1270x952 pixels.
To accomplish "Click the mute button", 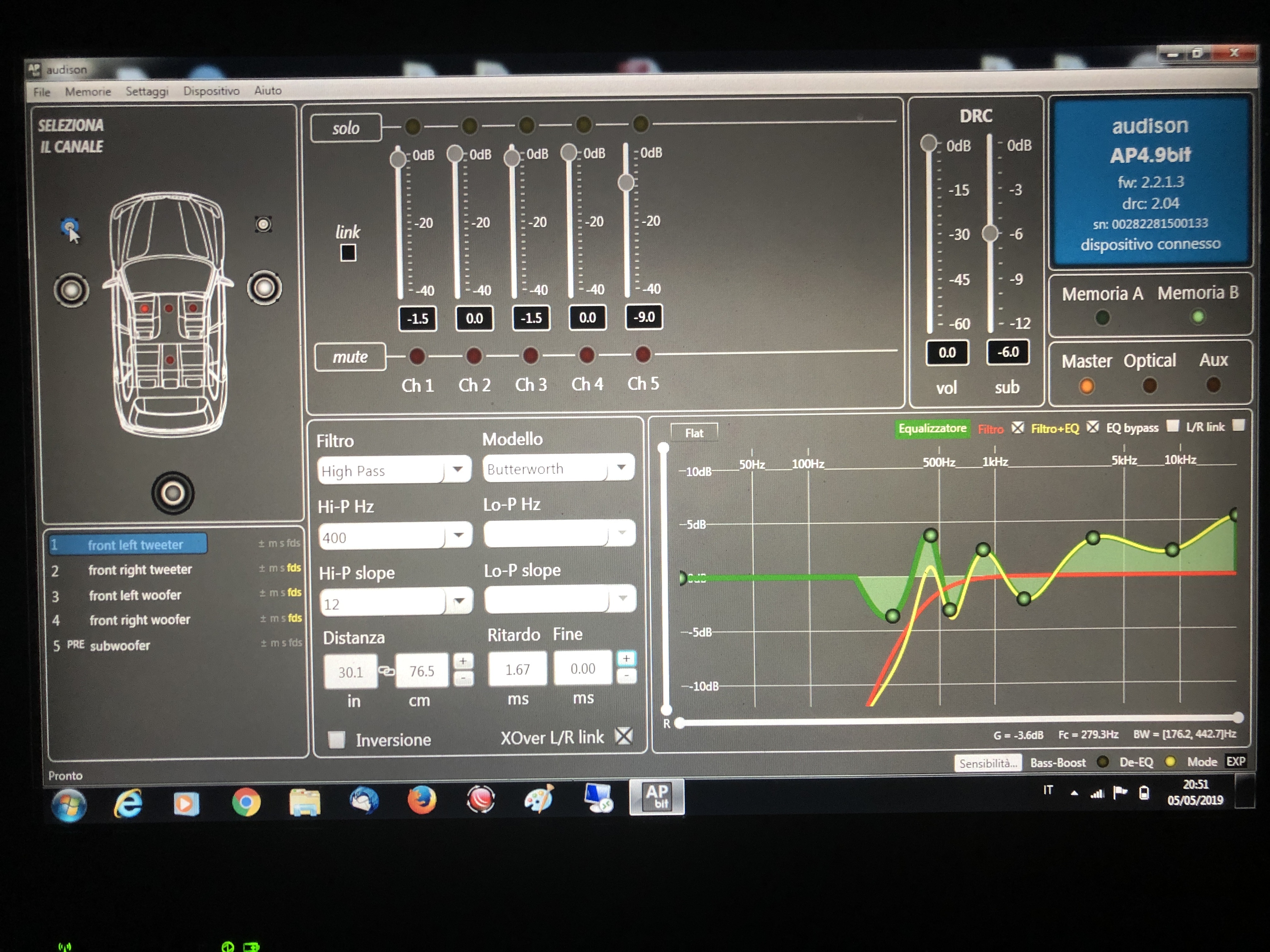I will (350, 357).
